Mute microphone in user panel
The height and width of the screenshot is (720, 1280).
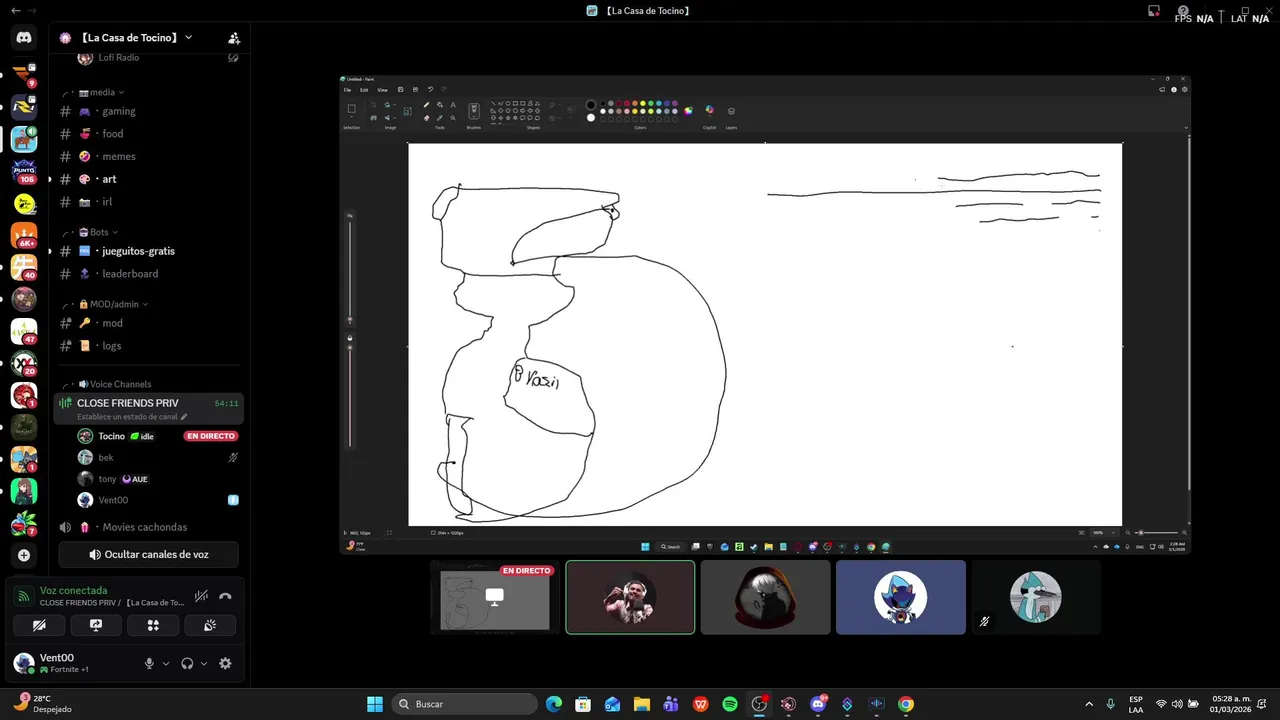(149, 663)
